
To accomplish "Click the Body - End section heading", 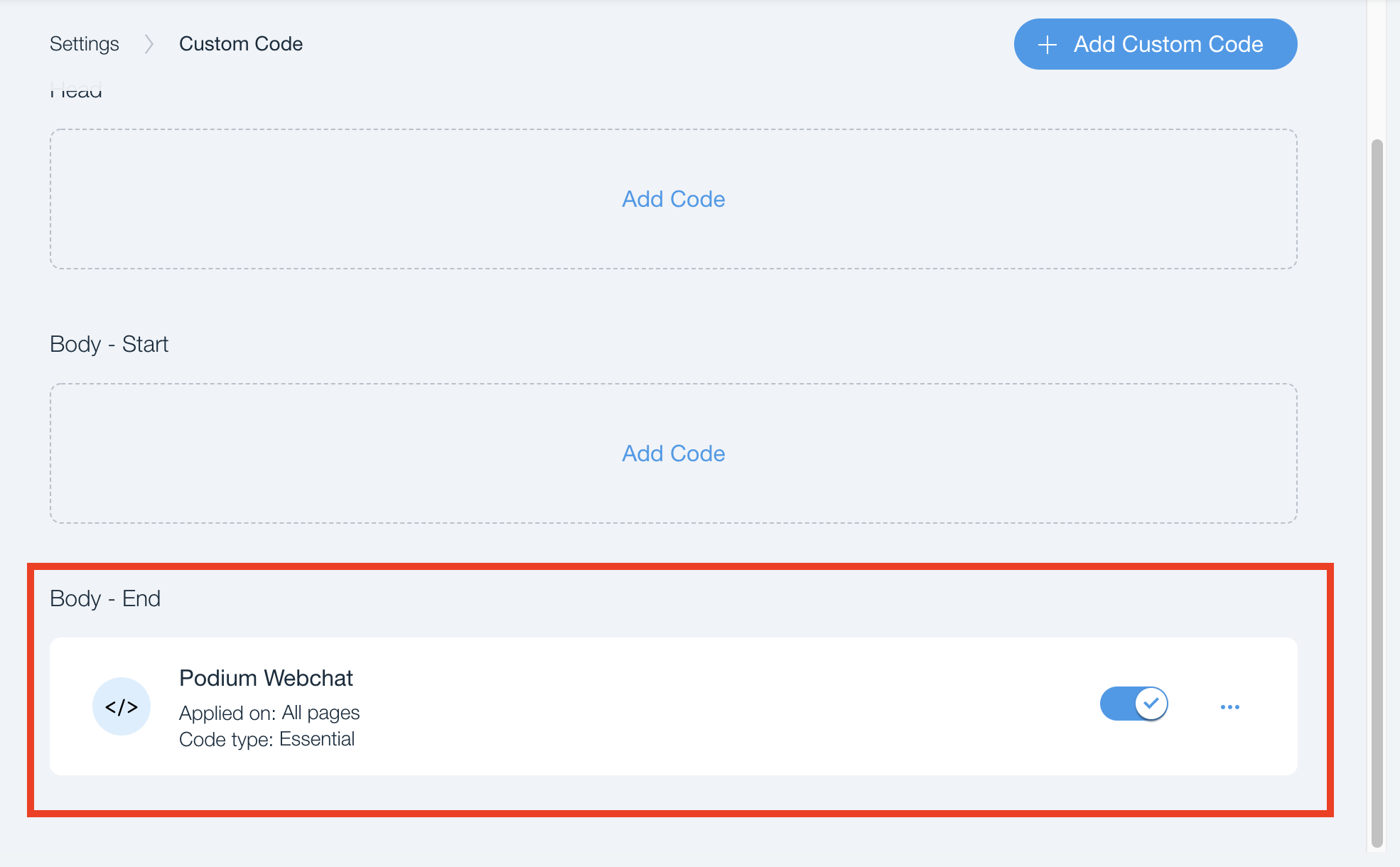I will (x=105, y=598).
